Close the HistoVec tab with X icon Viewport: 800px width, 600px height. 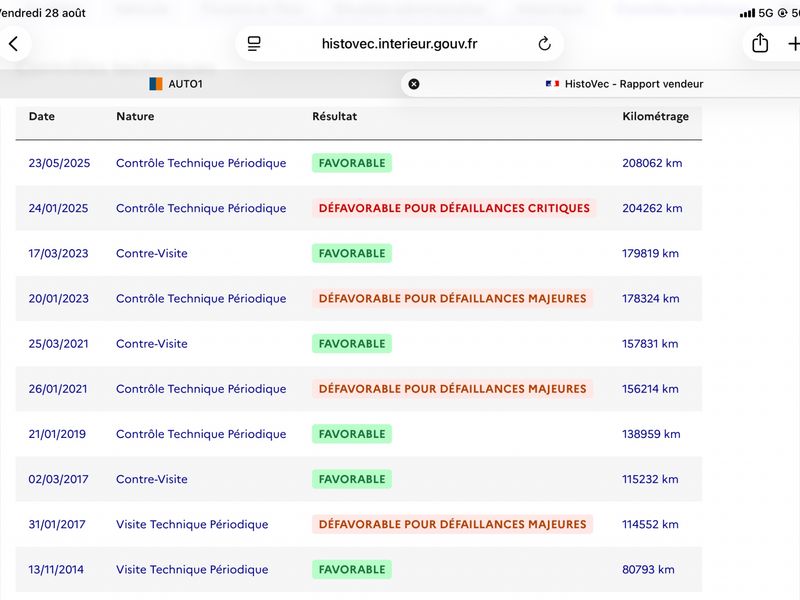point(414,84)
